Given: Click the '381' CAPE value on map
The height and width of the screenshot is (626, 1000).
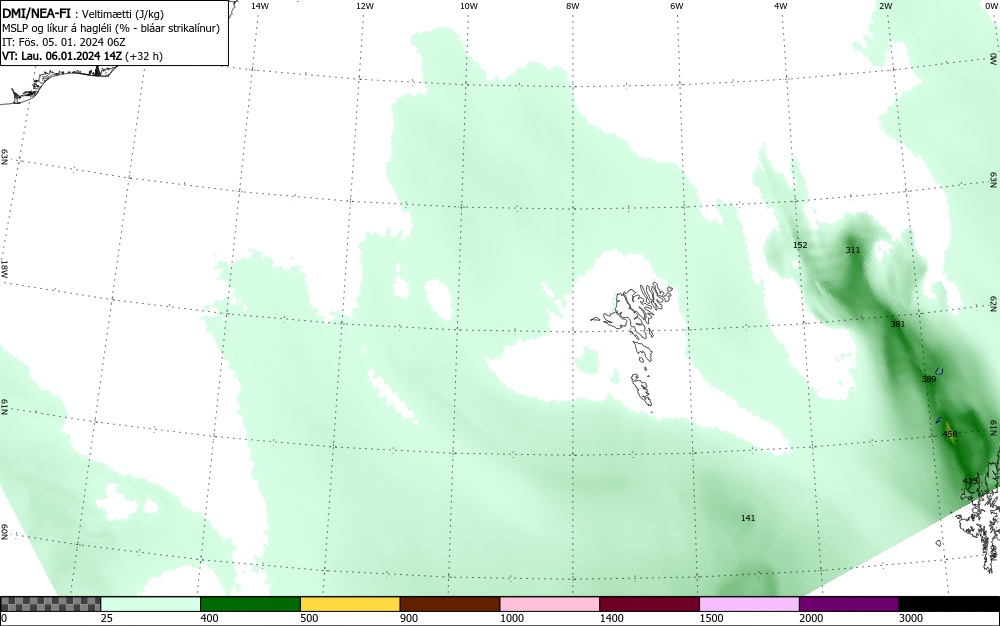Looking at the screenshot, I should pos(898,324).
